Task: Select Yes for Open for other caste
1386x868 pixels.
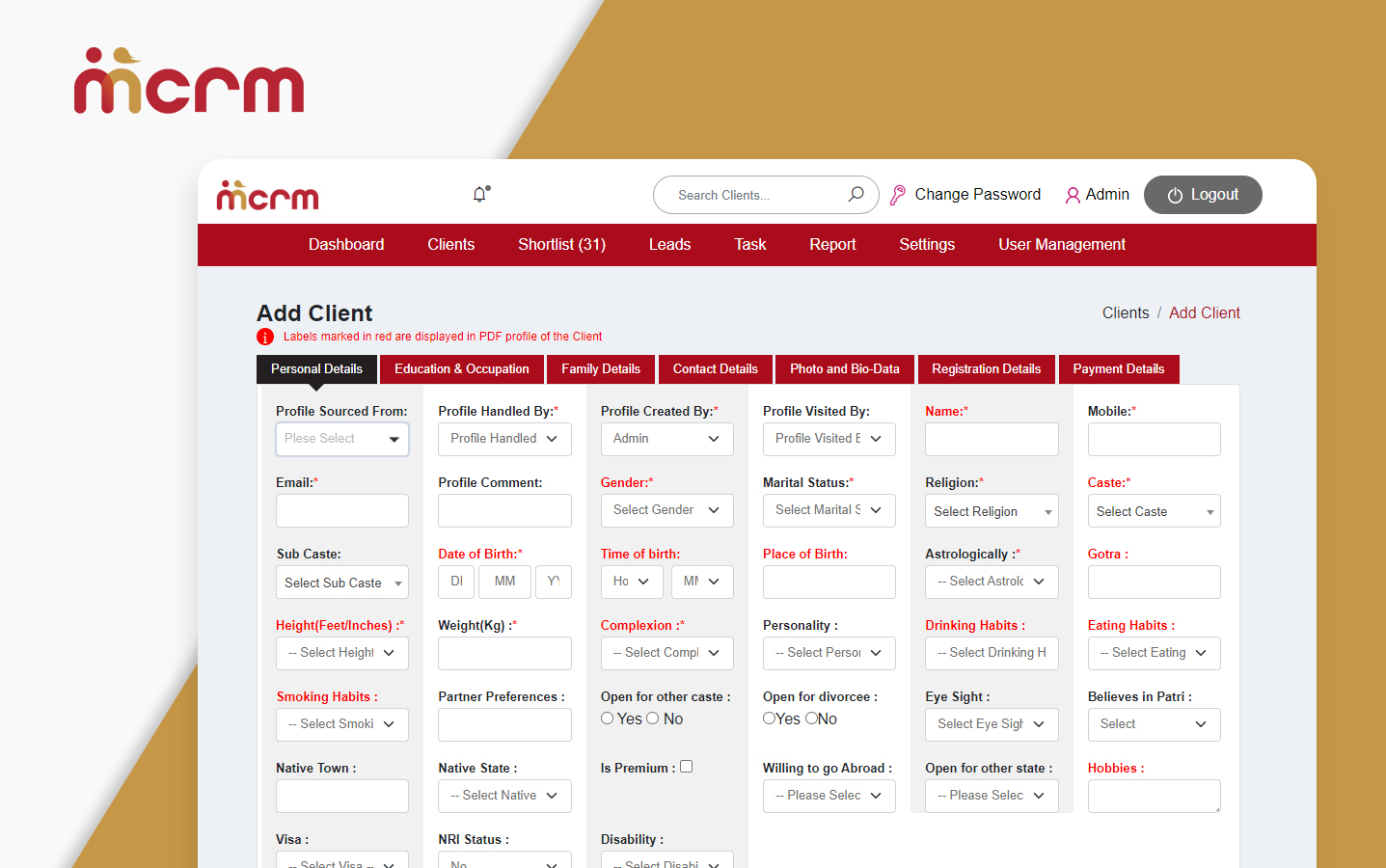Action: (x=607, y=718)
